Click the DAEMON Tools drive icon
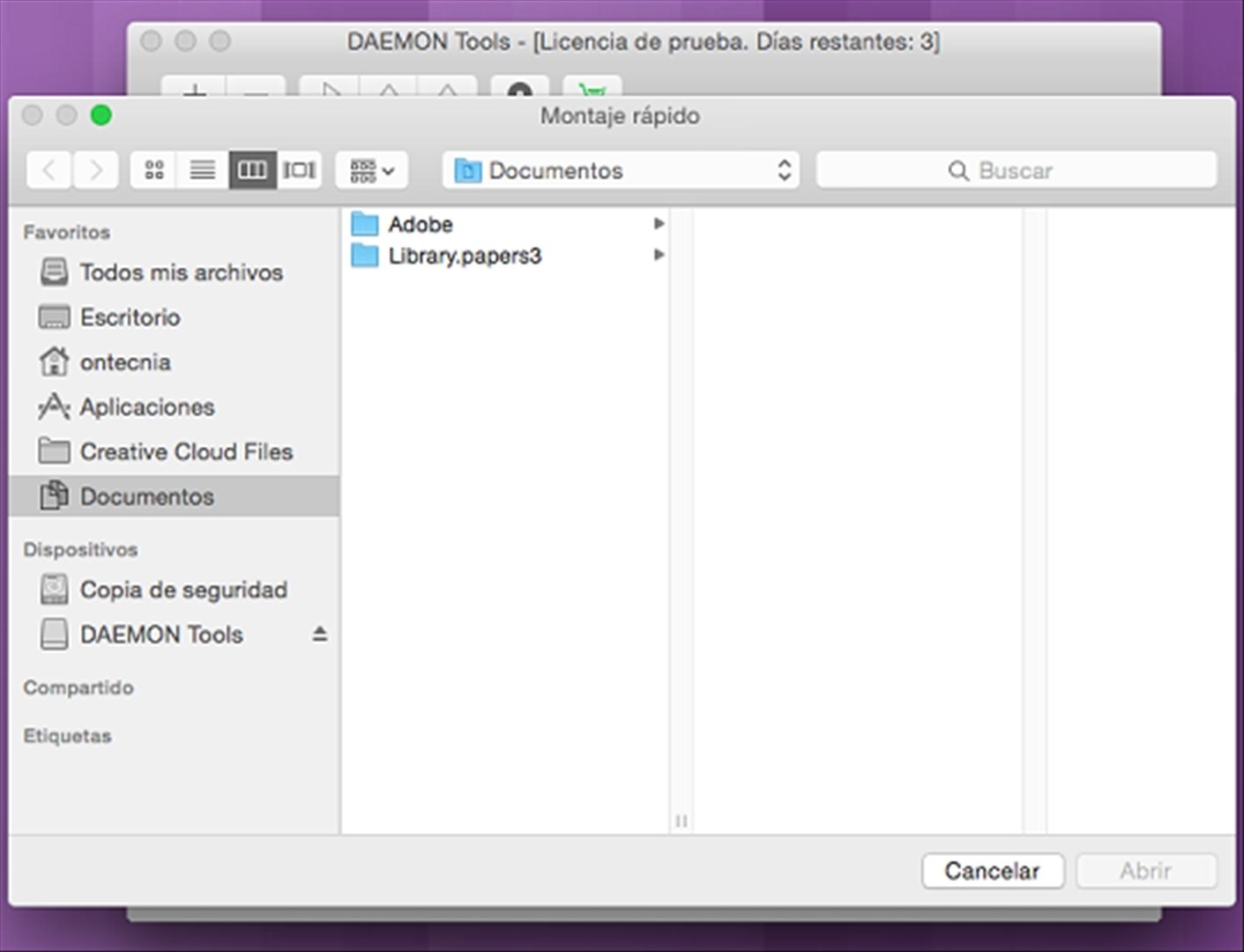This screenshot has width=1244, height=952. point(54,634)
